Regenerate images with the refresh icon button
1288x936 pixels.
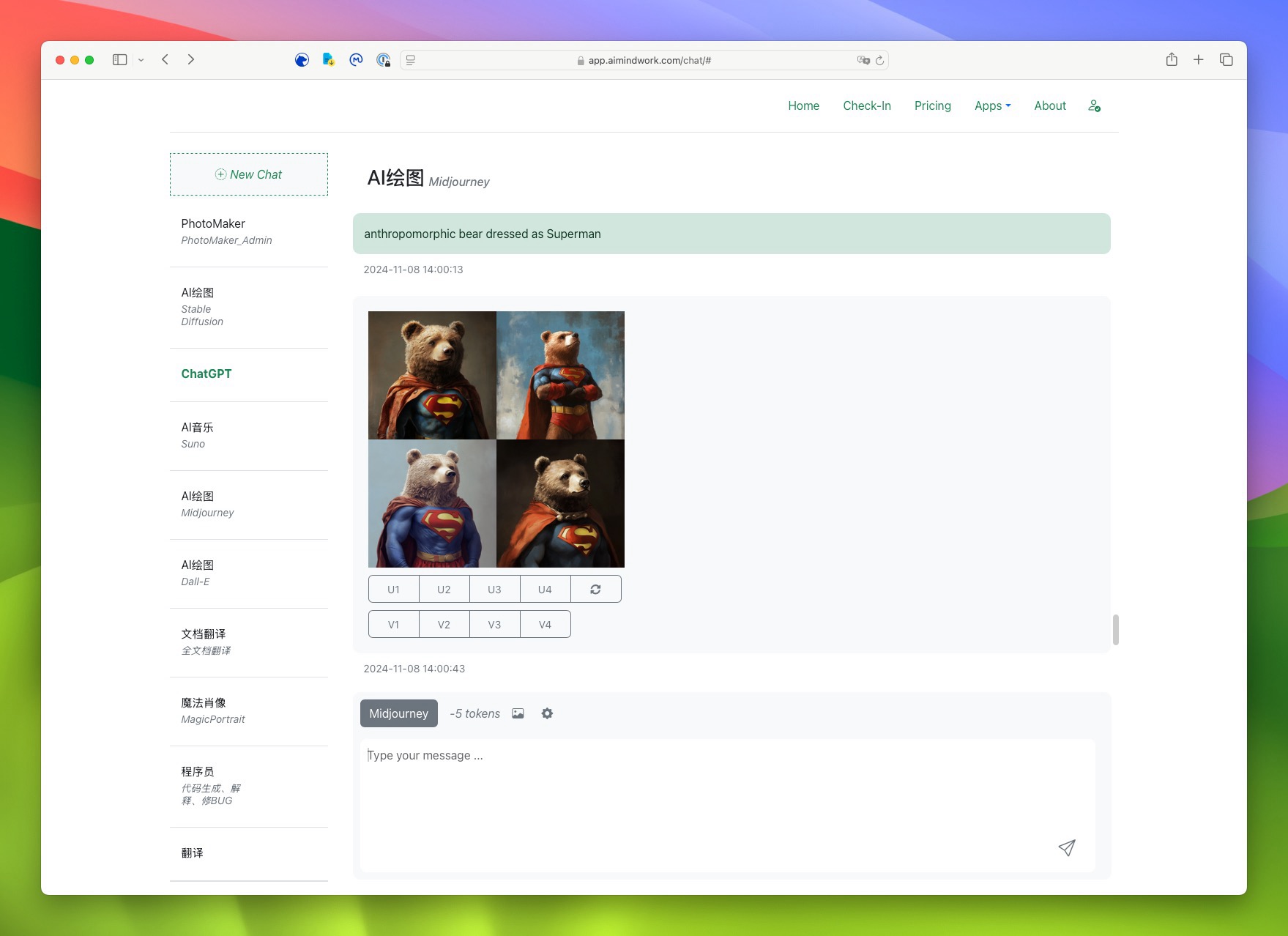click(596, 589)
